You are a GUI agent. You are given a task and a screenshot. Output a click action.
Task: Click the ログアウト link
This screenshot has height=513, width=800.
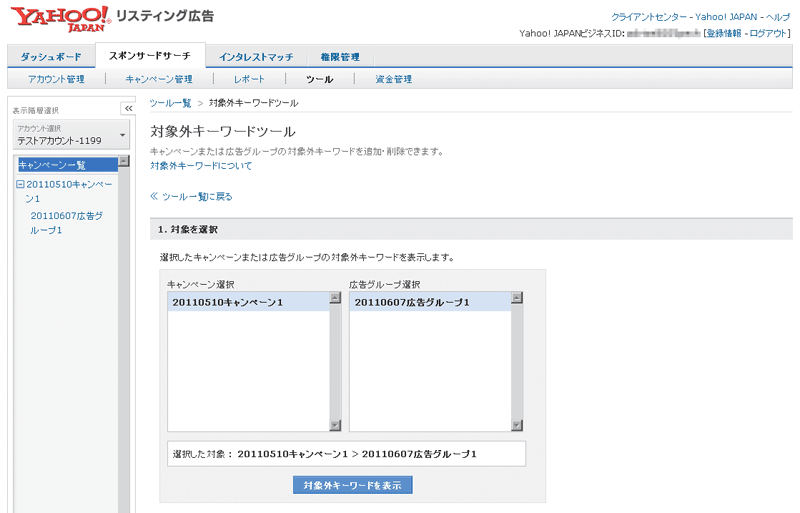coord(769,33)
